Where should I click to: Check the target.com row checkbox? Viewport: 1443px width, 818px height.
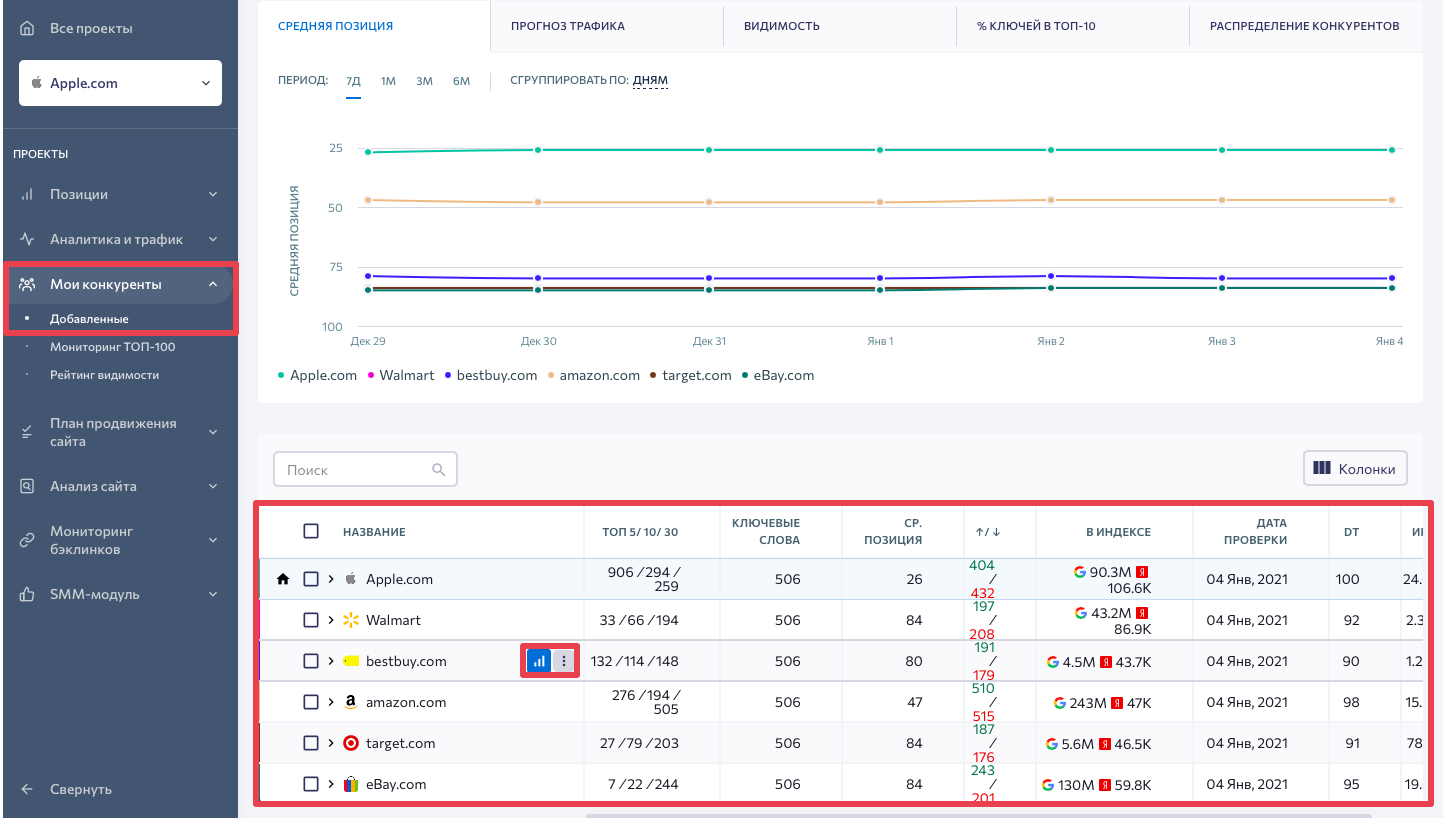(311, 743)
